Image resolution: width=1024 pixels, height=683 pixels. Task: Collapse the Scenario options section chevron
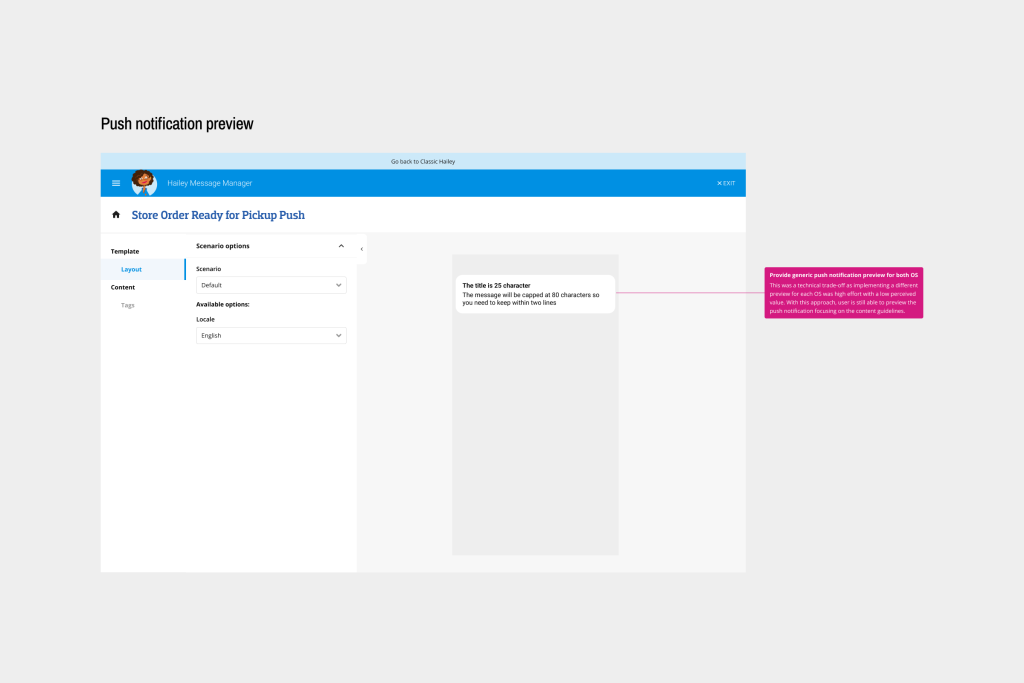(341, 246)
